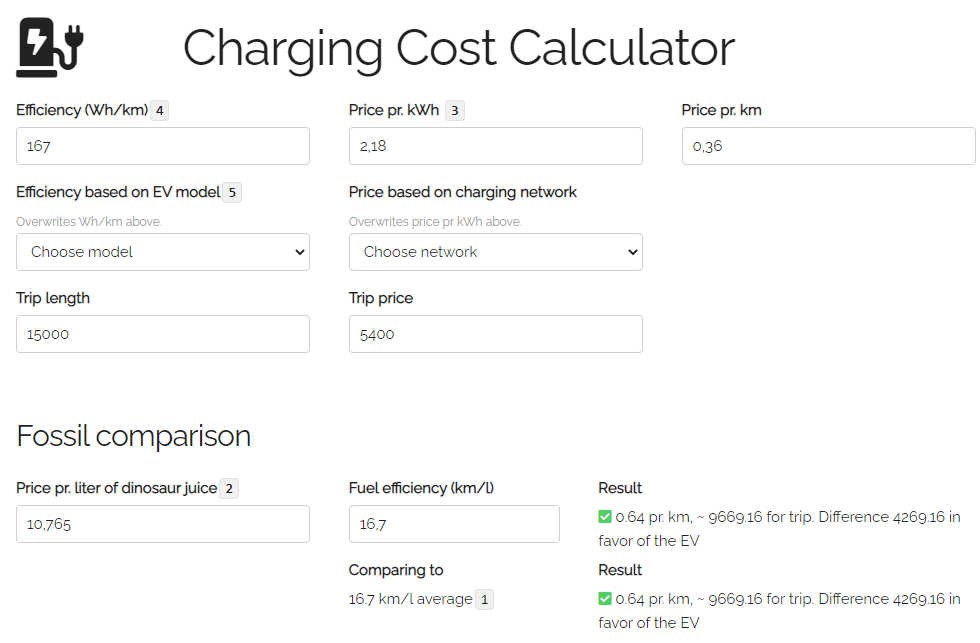
Task: Click the EV charging station logo icon
Action: (x=51, y=48)
